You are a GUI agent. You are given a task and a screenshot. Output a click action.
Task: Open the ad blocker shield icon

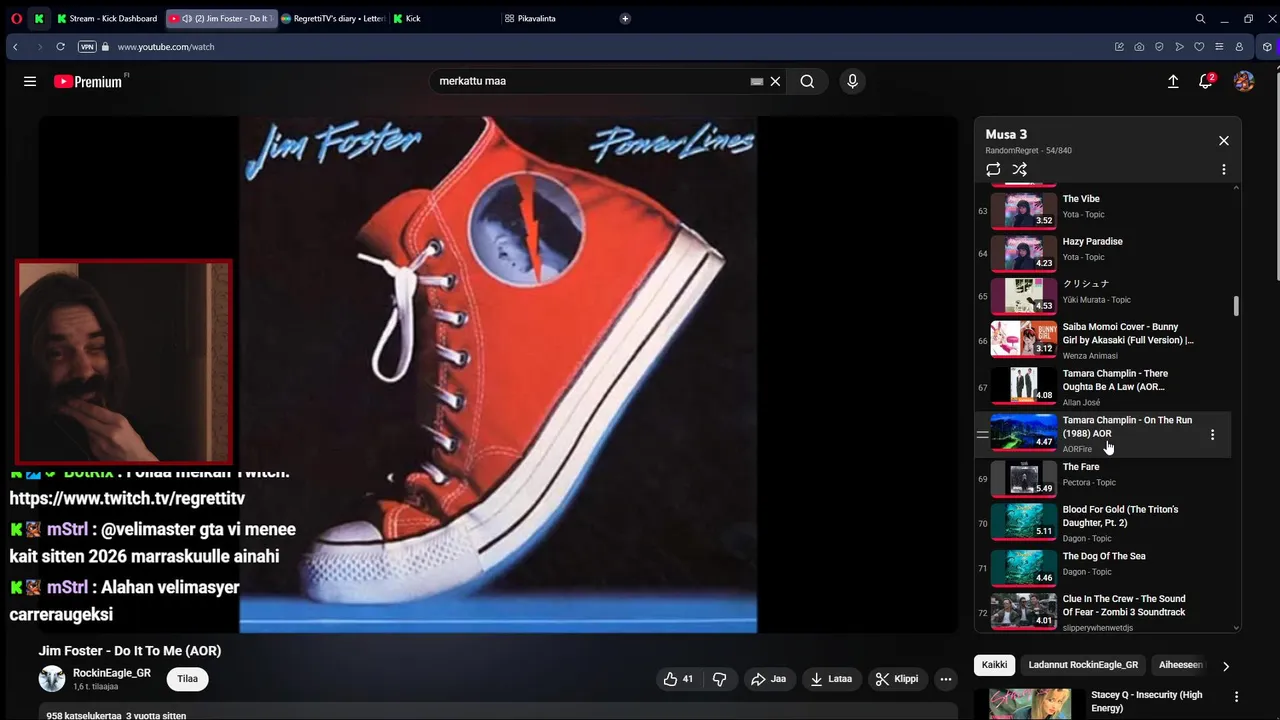(x=1159, y=47)
